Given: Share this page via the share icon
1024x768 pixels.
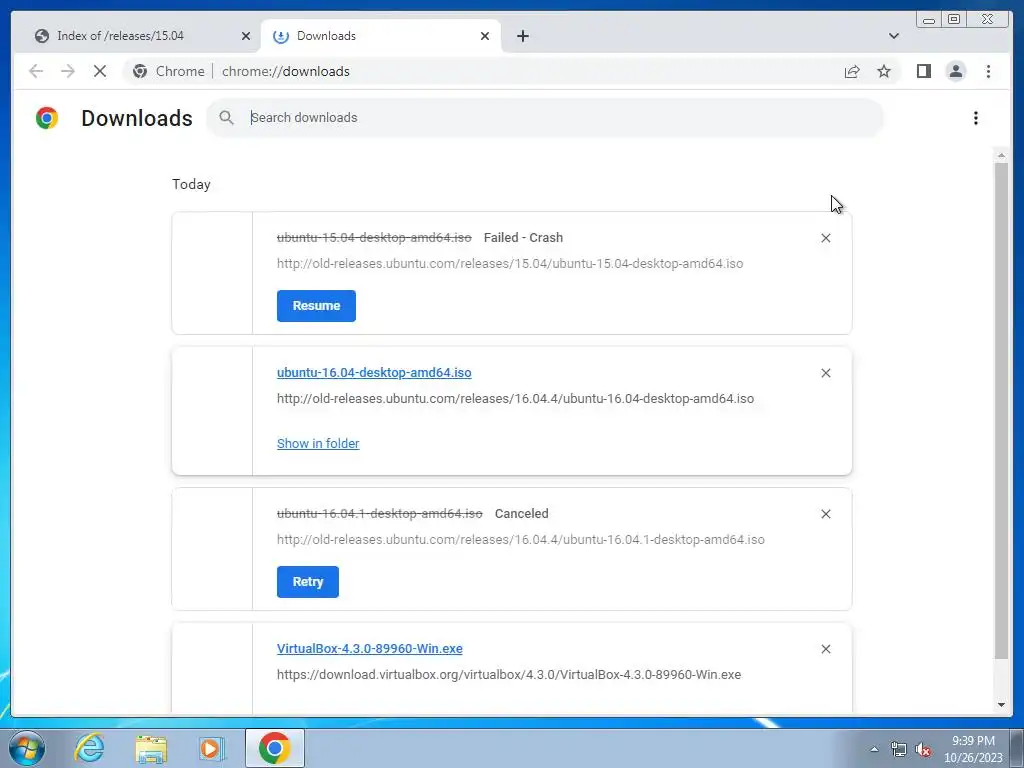Looking at the screenshot, I should pyautogui.click(x=852, y=71).
